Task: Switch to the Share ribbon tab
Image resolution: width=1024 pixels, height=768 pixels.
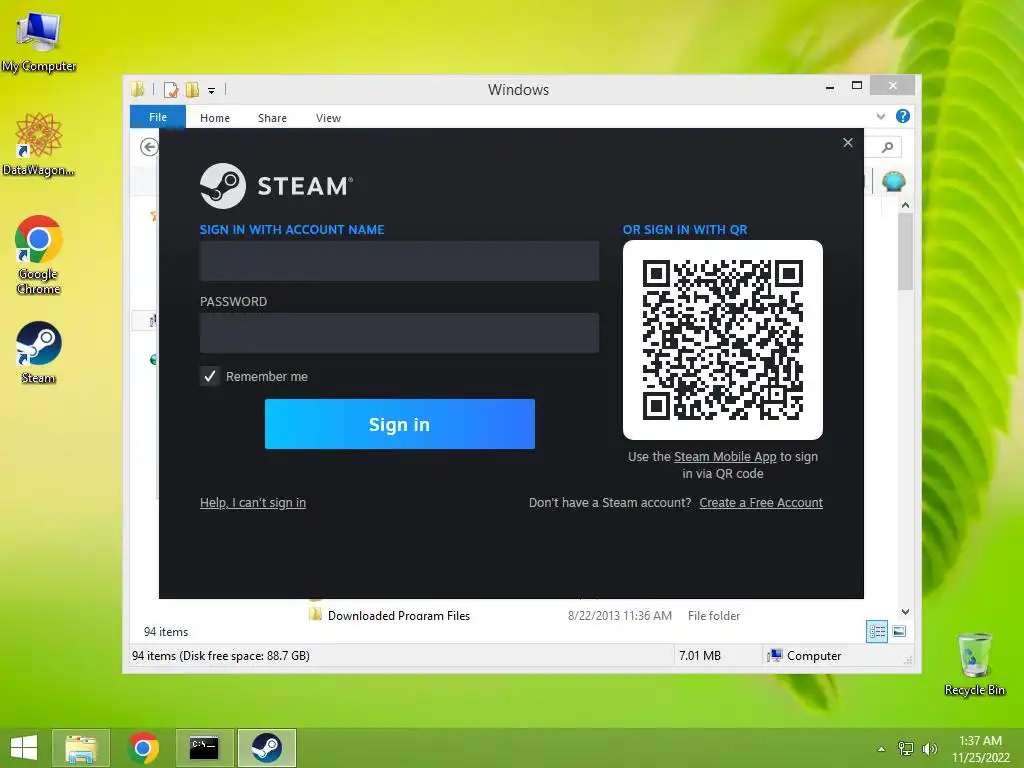Action: pos(272,118)
